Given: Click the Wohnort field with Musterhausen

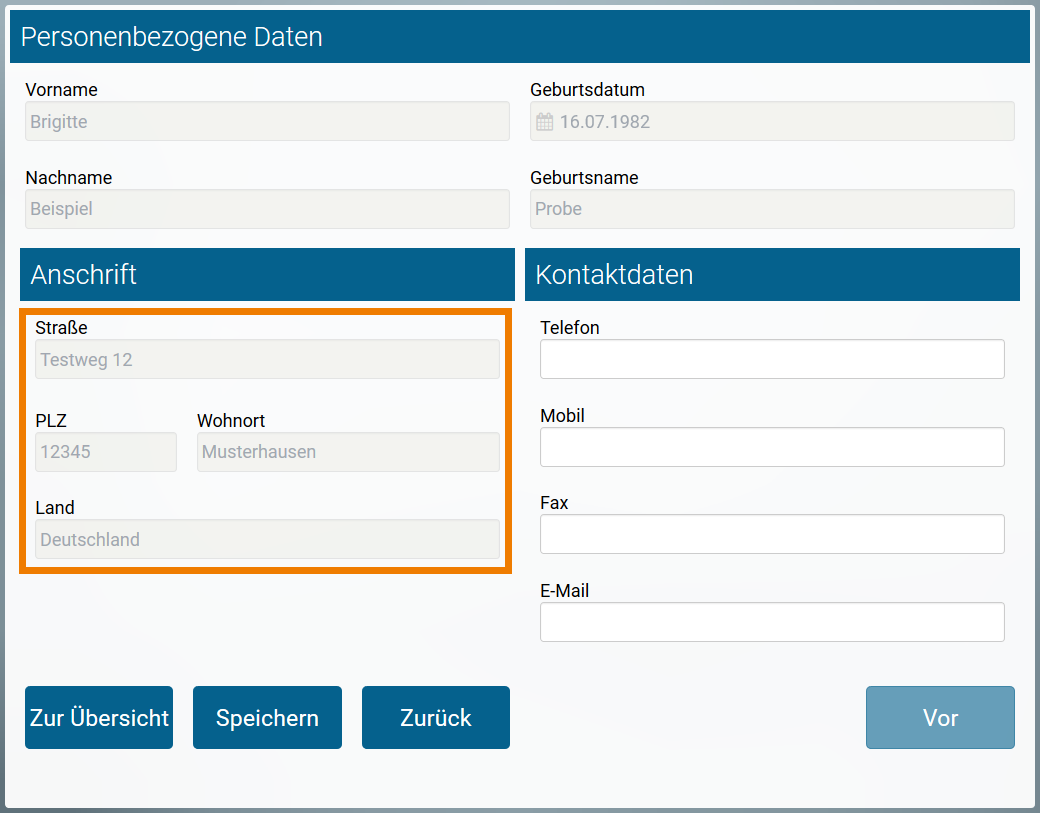Looking at the screenshot, I should point(348,452).
